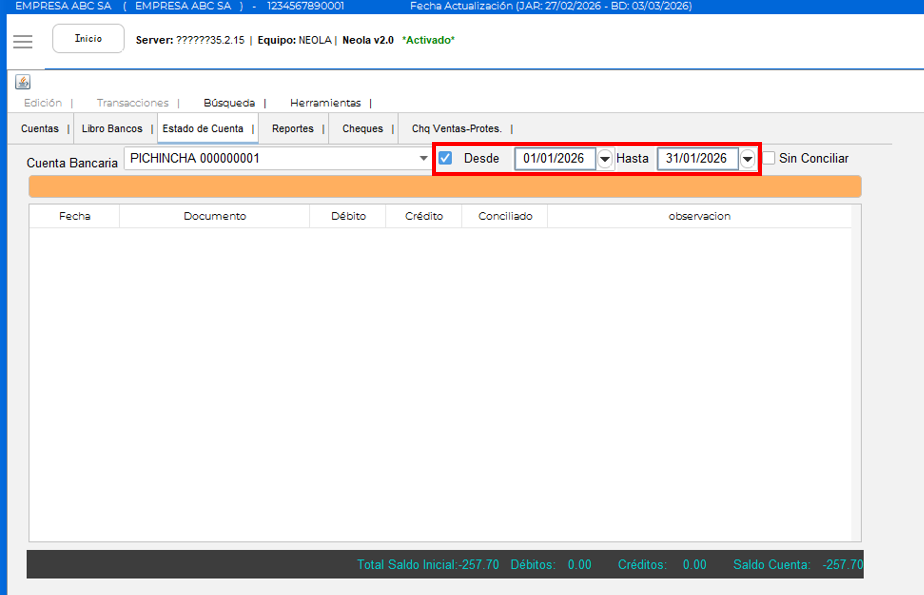Click the orange status bar
The width and height of the screenshot is (924, 595).
point(445,186)
